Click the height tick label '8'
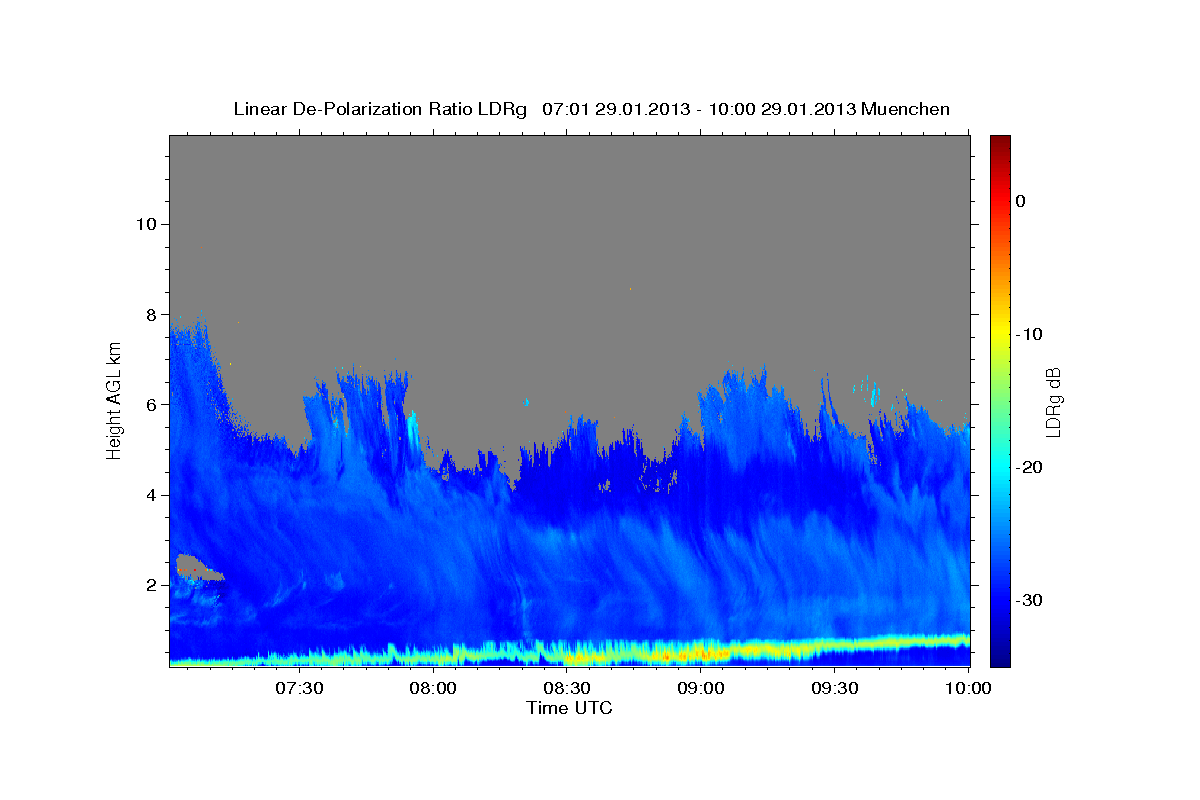The height and width of the screenshot is (800, 1200). [151, 314]
